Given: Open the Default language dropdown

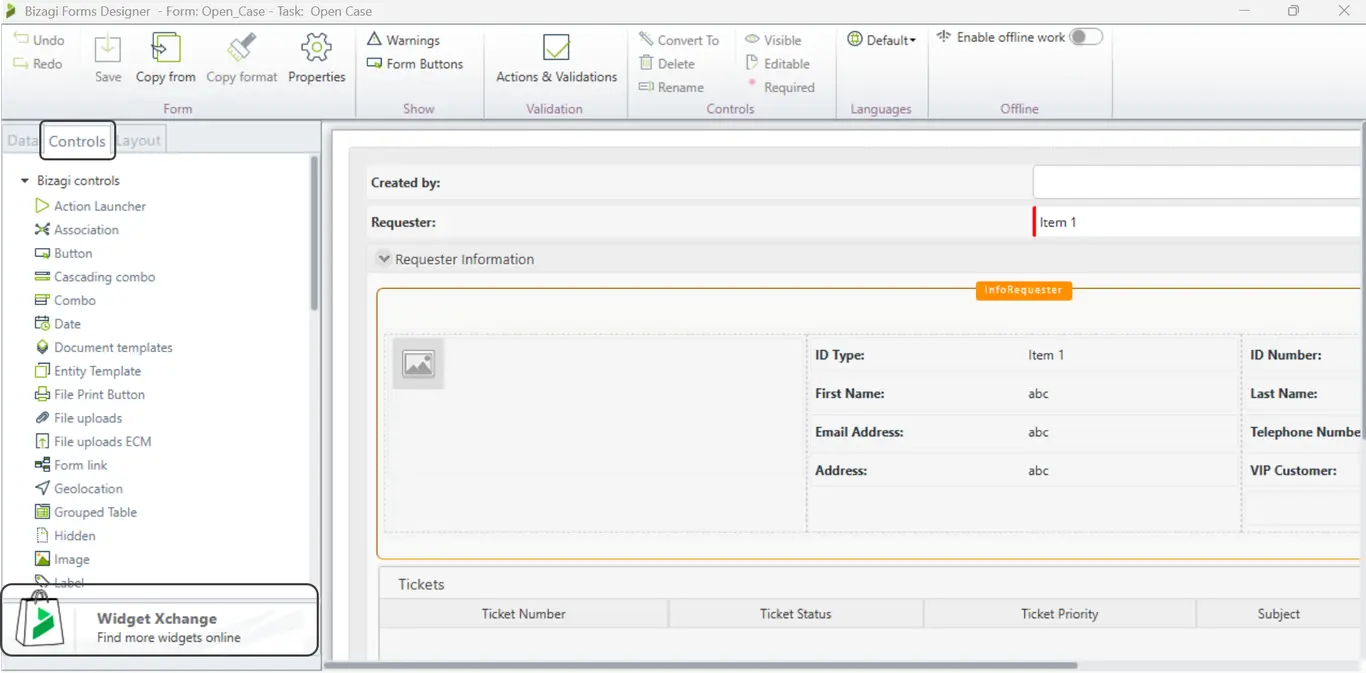Looking at the screenshot, I should pos(882,40).
